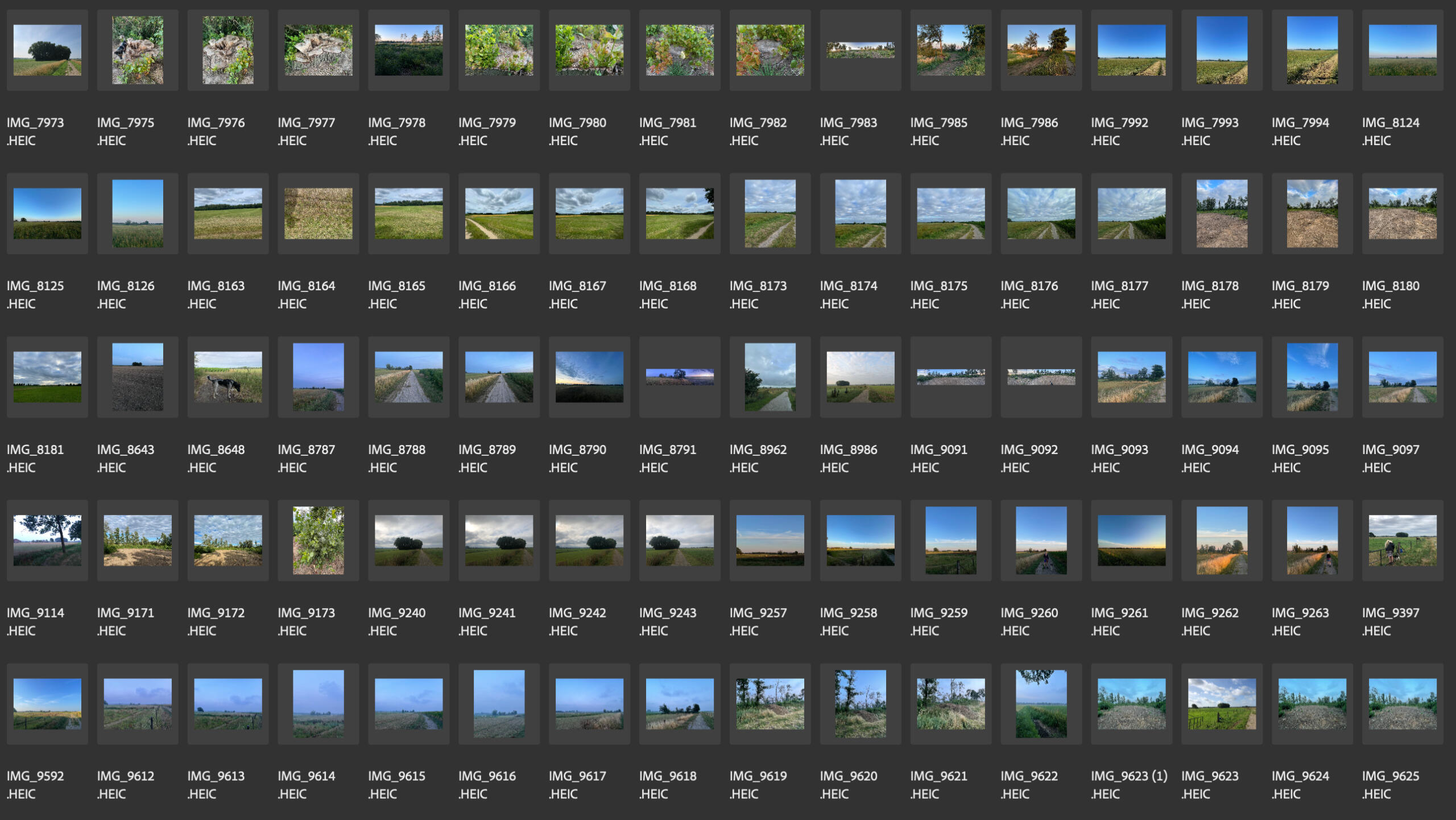This screenshot has height=820, width=1456.
Task: Select the IMG_9092.HEIC wide panorama
Action: pyautogui.click(x=1041, y=377)
